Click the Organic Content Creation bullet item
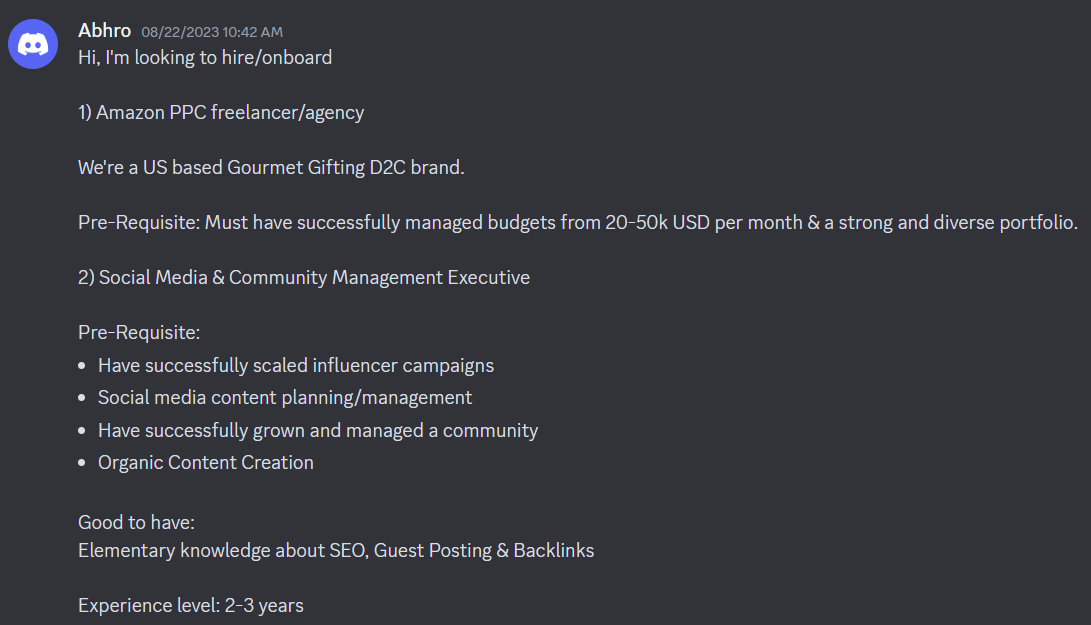This screenshot has height=625, width=1091. pos(206,462)
